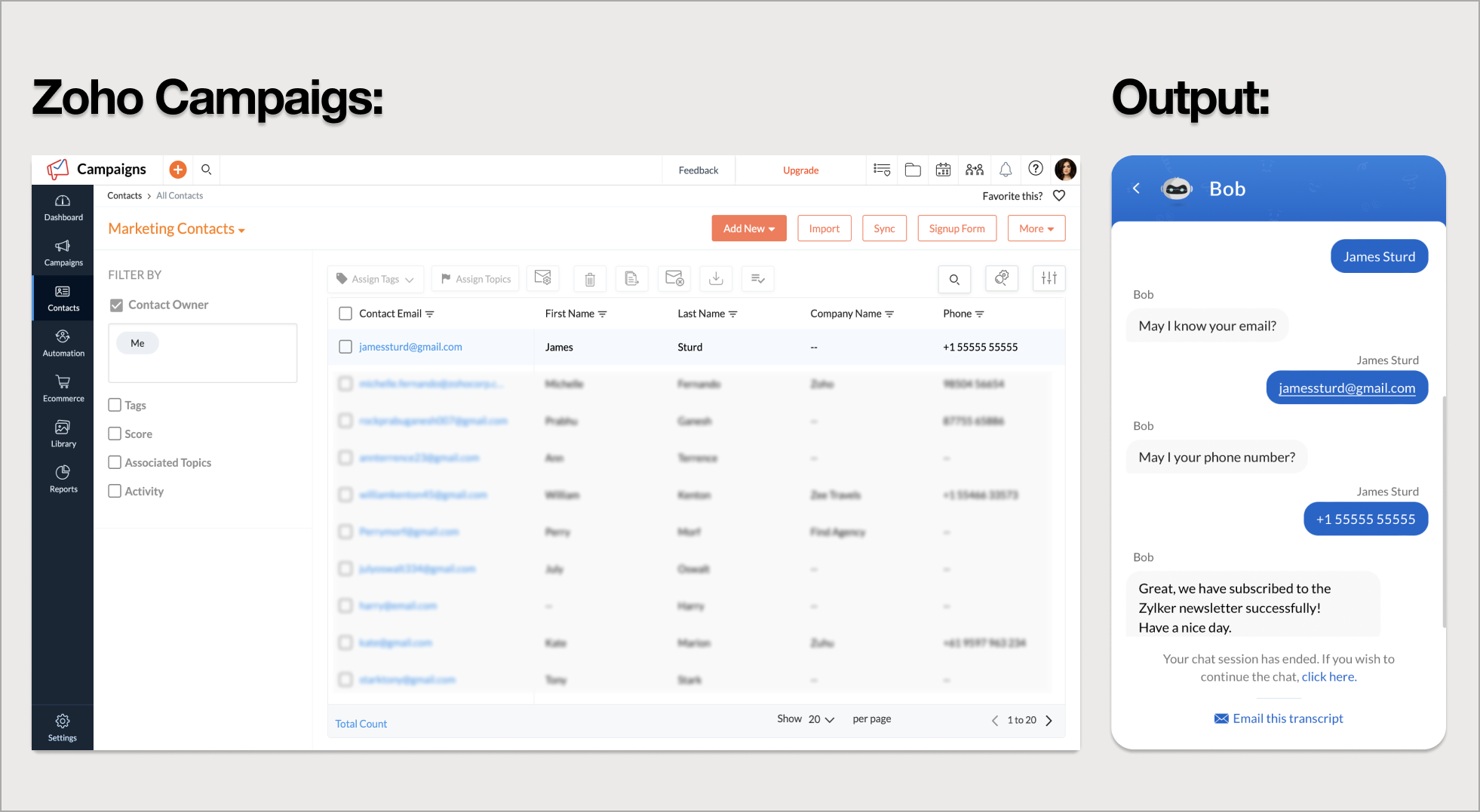
Task: Open Phone column filter
Action: click(980, 314)
